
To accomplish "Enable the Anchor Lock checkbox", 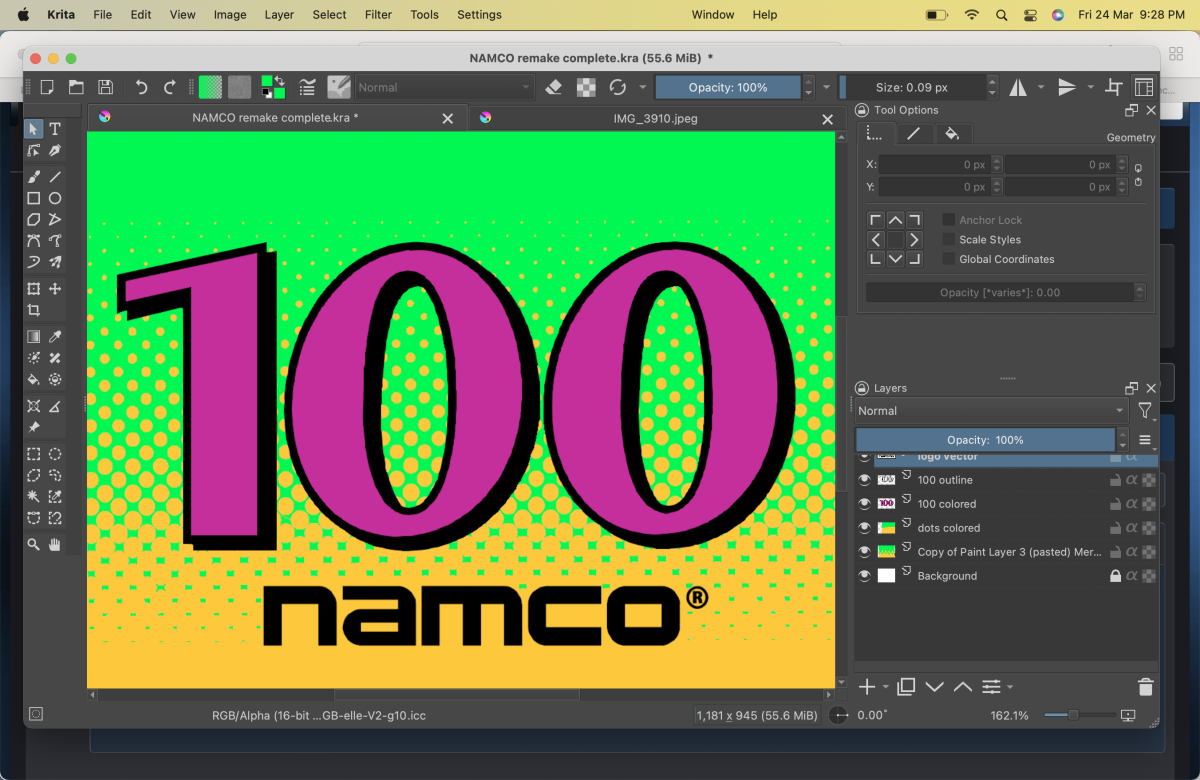I will click(949, 220).
